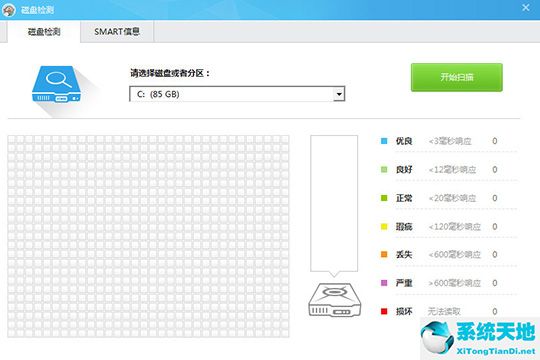Open the SMART信息 tab
The height and width of the screenshot is (360, 540).
117,32
